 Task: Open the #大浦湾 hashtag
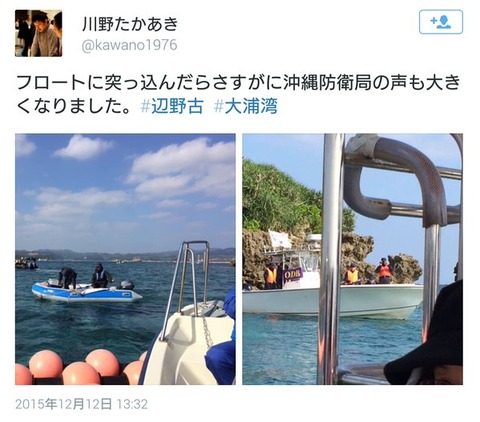(245, 107)
